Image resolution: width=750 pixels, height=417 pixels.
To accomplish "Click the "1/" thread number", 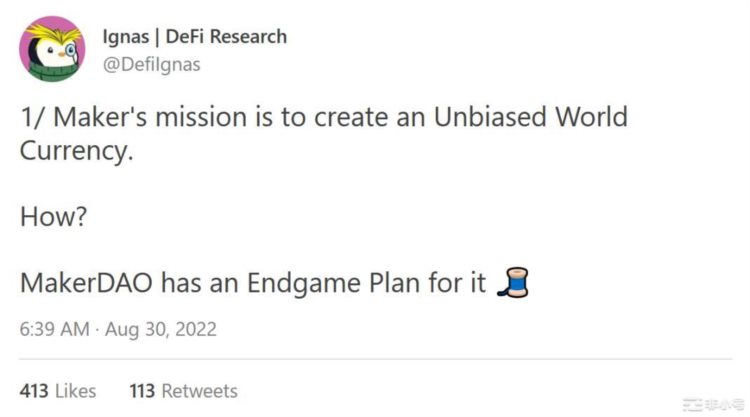I will pos(31,117).
